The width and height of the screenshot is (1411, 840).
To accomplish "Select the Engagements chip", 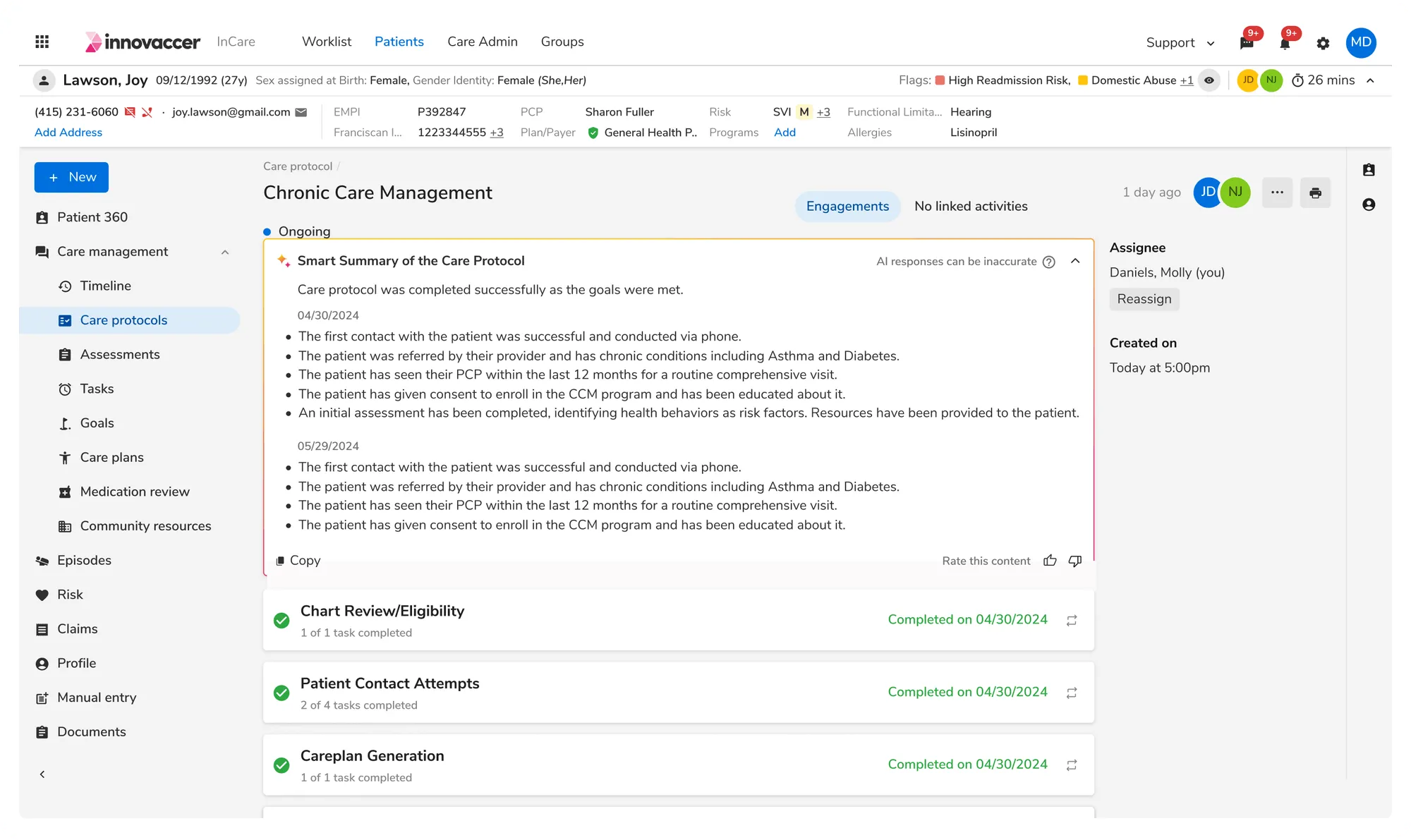I will [847, 206].
